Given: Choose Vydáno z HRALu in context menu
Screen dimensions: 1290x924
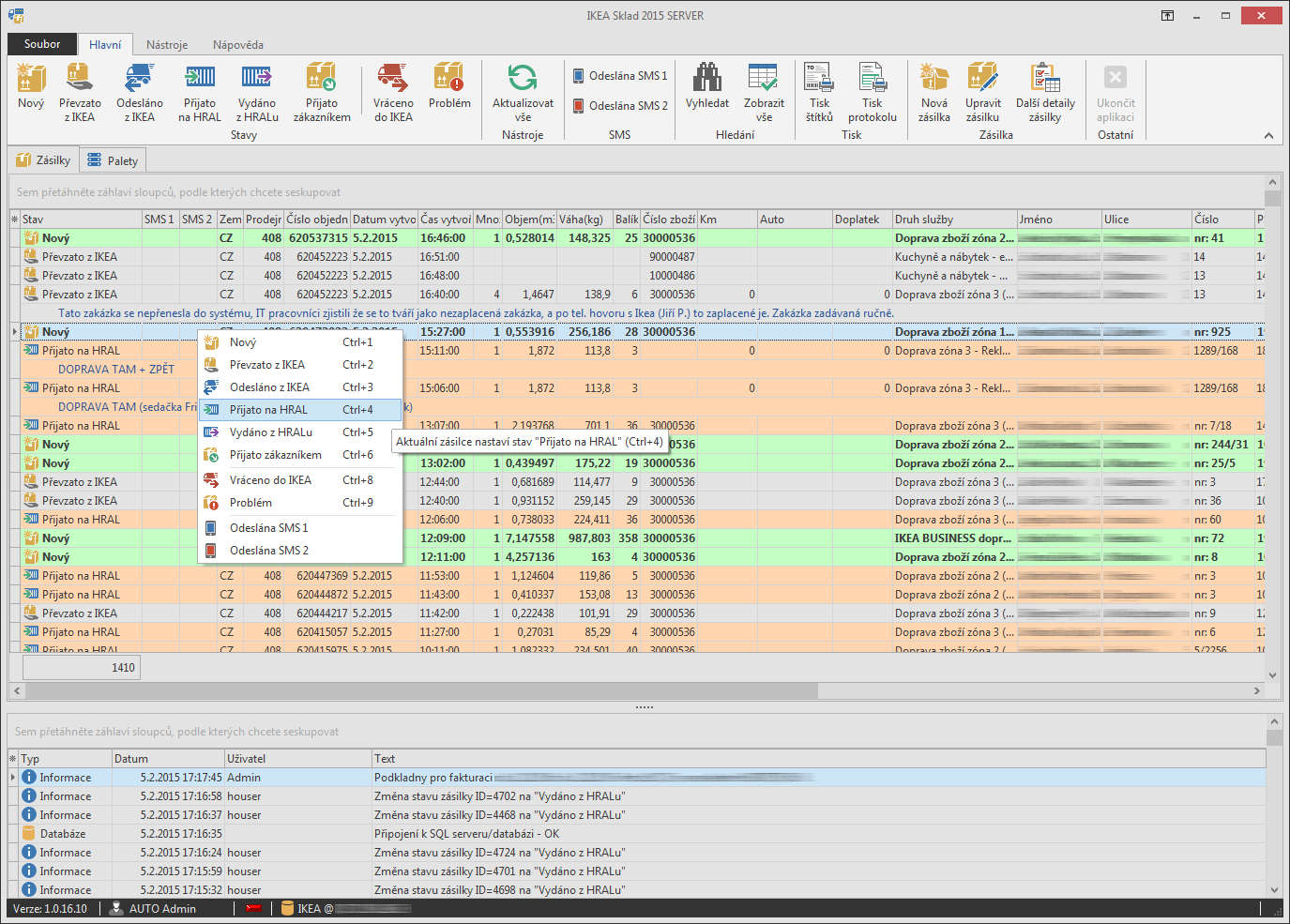Looking at the screenshot, I should [x=300, y=432].
